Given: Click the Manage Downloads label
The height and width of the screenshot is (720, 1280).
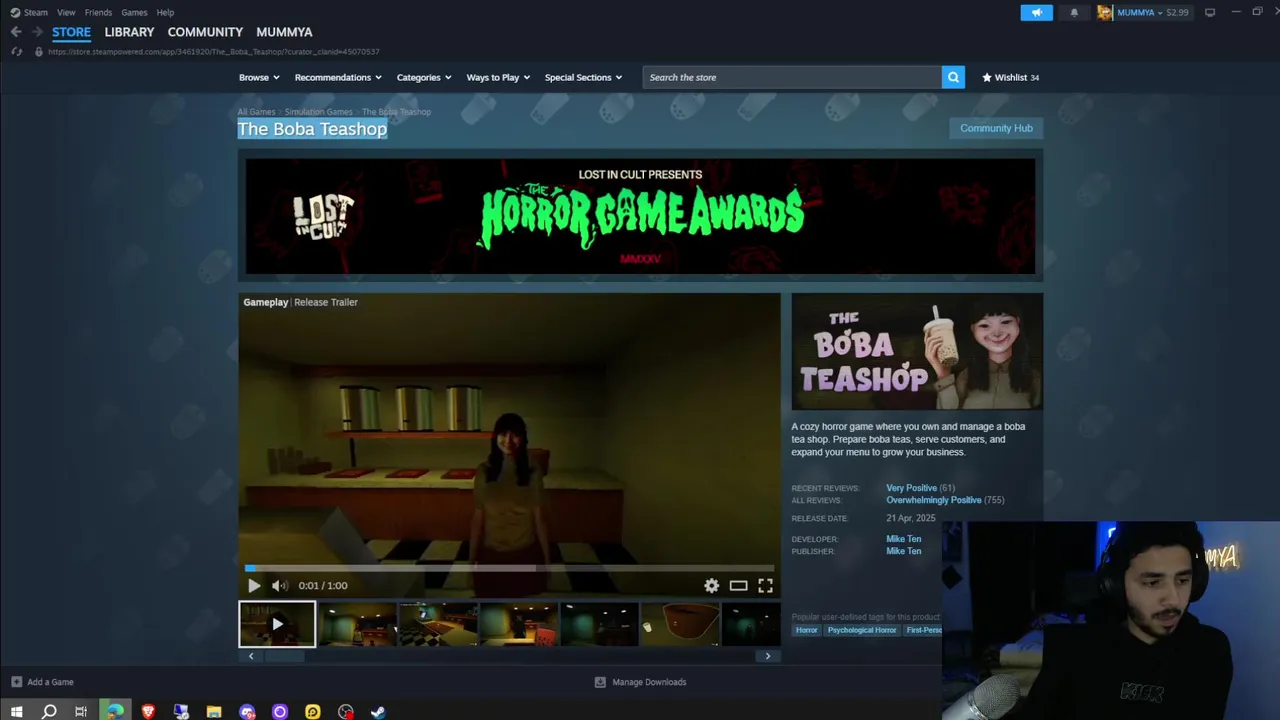Looking at the screenshot, I should [649, 682].
